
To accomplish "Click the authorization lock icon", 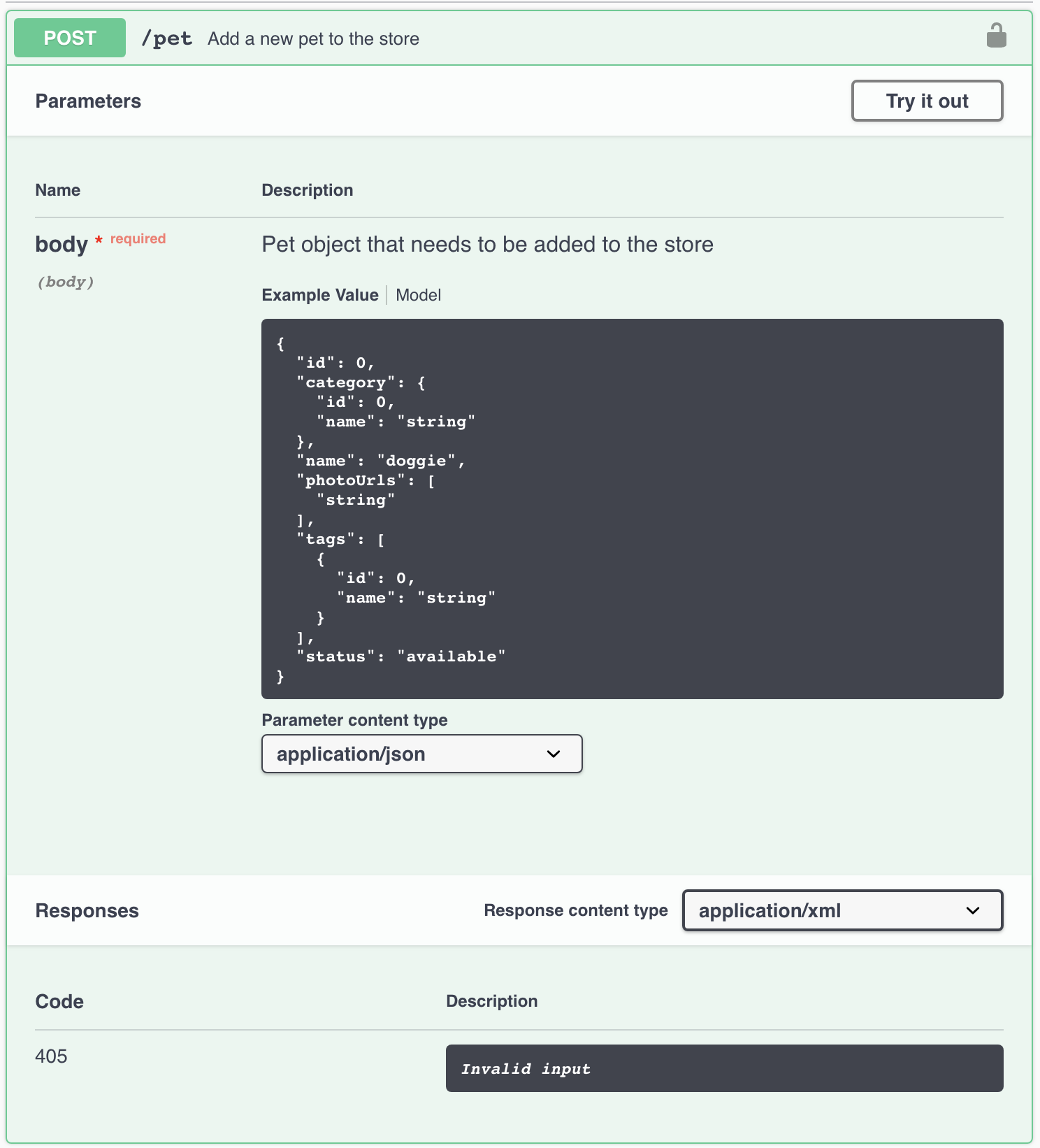I will (x=996, y=36).
